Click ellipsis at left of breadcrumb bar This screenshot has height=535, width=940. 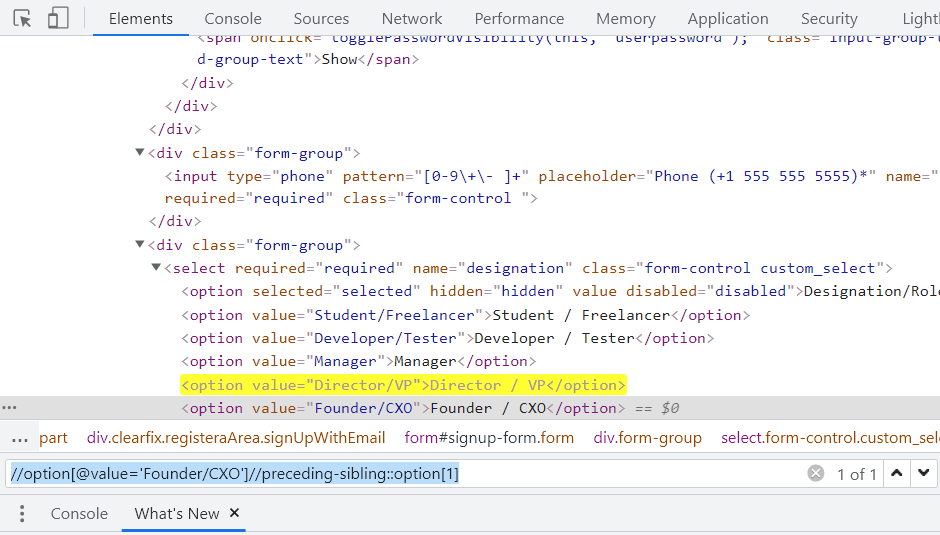20,438
